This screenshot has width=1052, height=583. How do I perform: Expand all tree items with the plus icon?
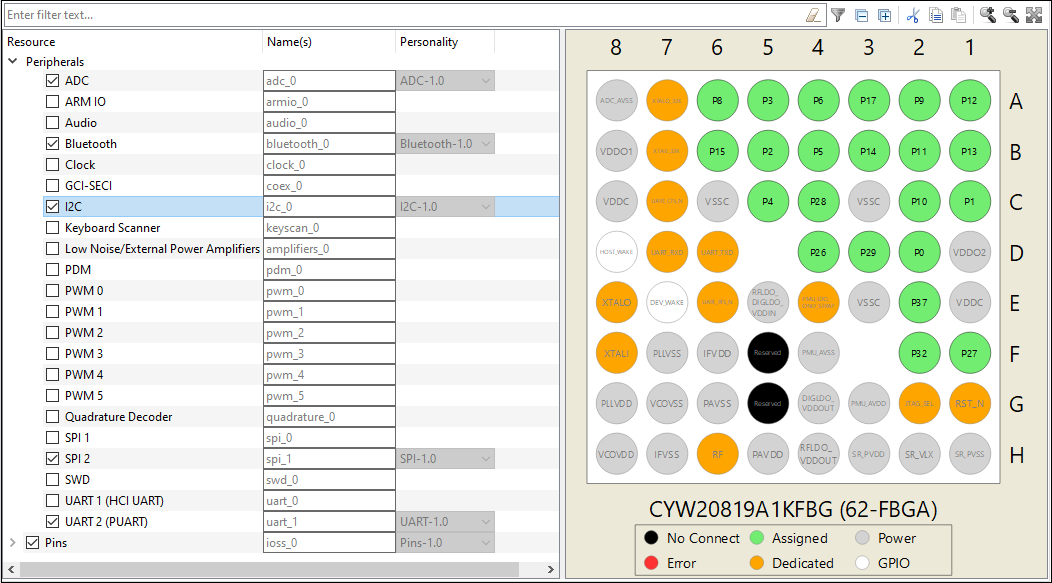tap(885, 15)
